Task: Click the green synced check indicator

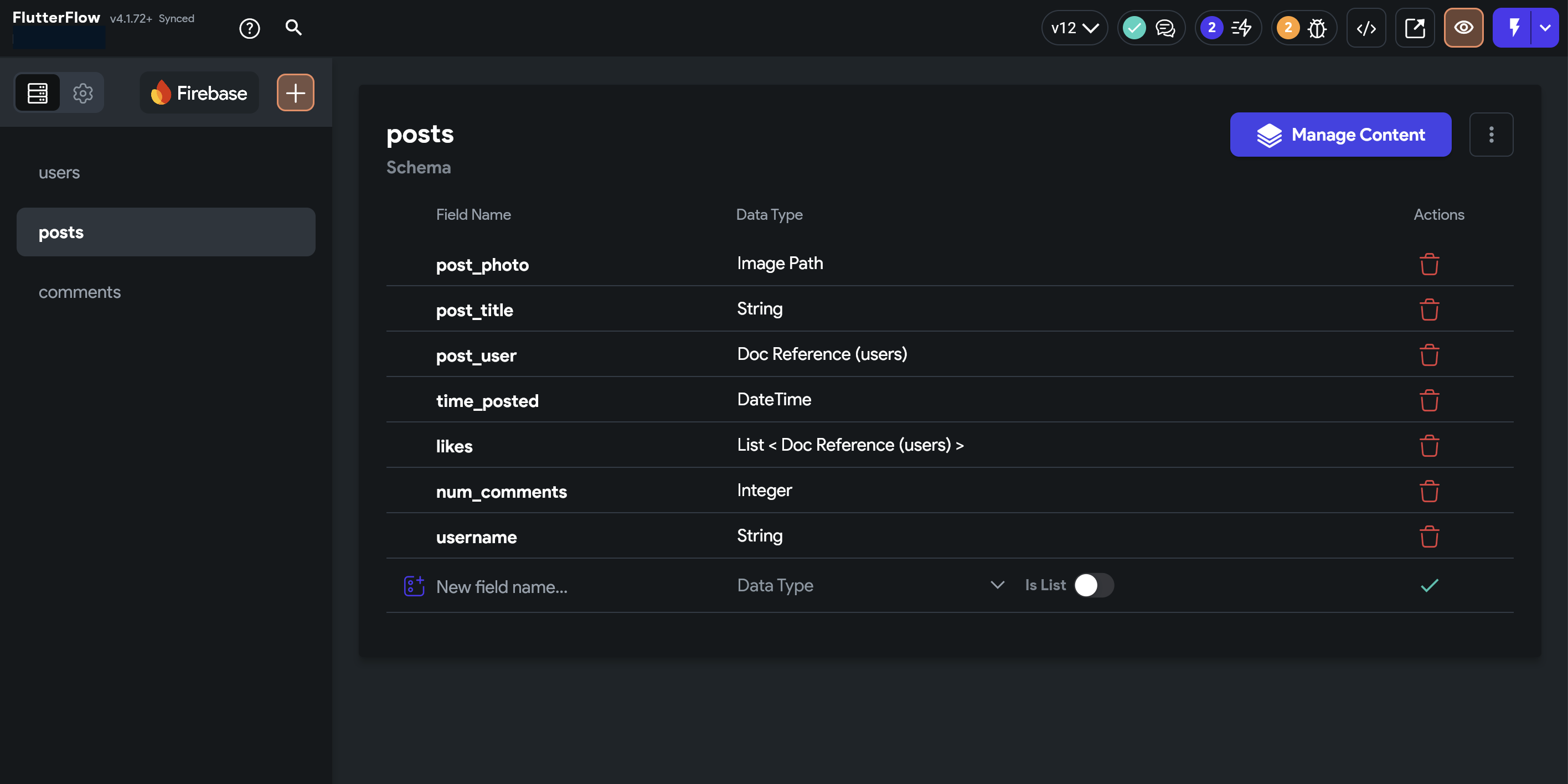Action: point(1133,27)
